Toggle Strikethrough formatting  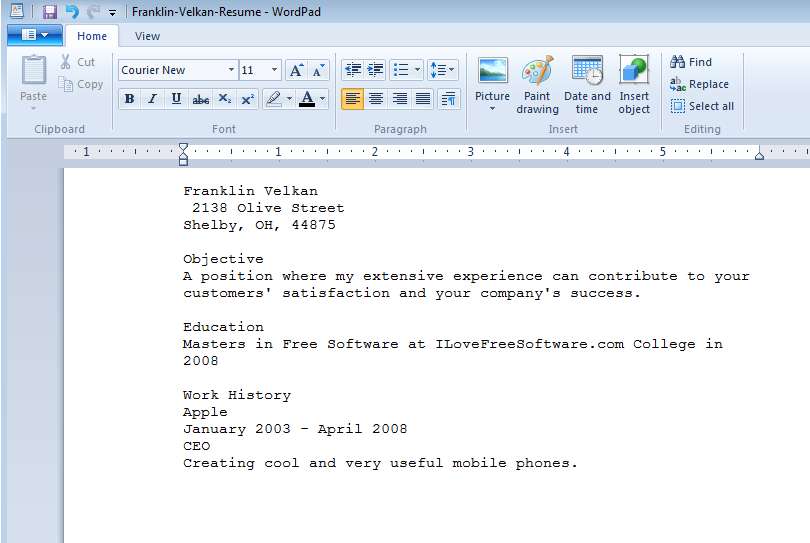[200, 99]
